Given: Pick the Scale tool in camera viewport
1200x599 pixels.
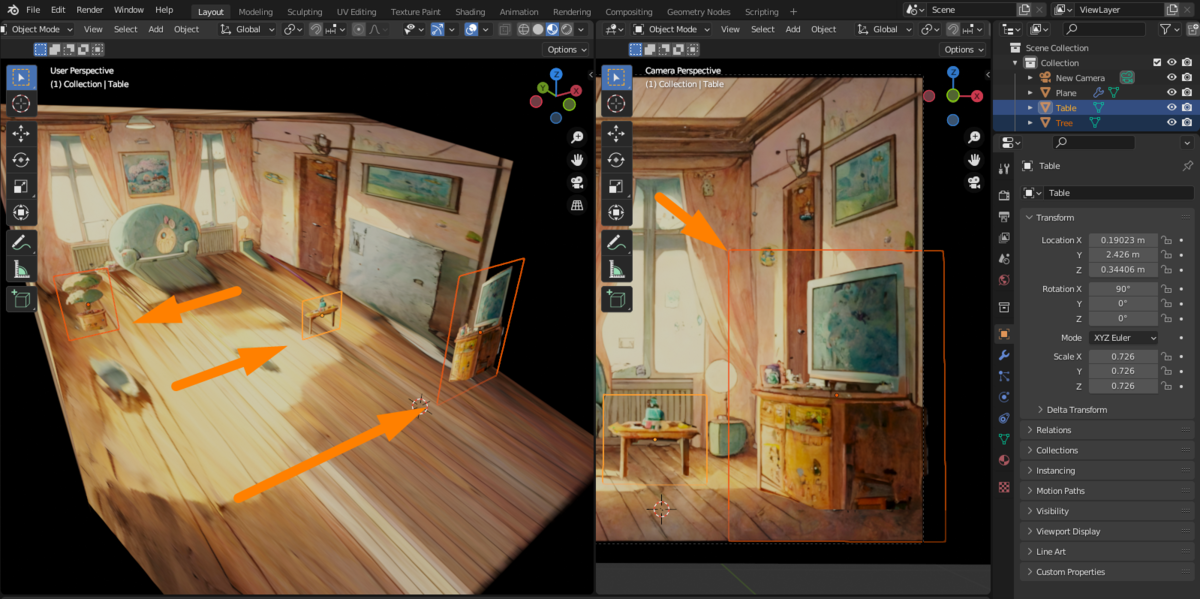Looking at the screenshot, I should coord(616,186).
